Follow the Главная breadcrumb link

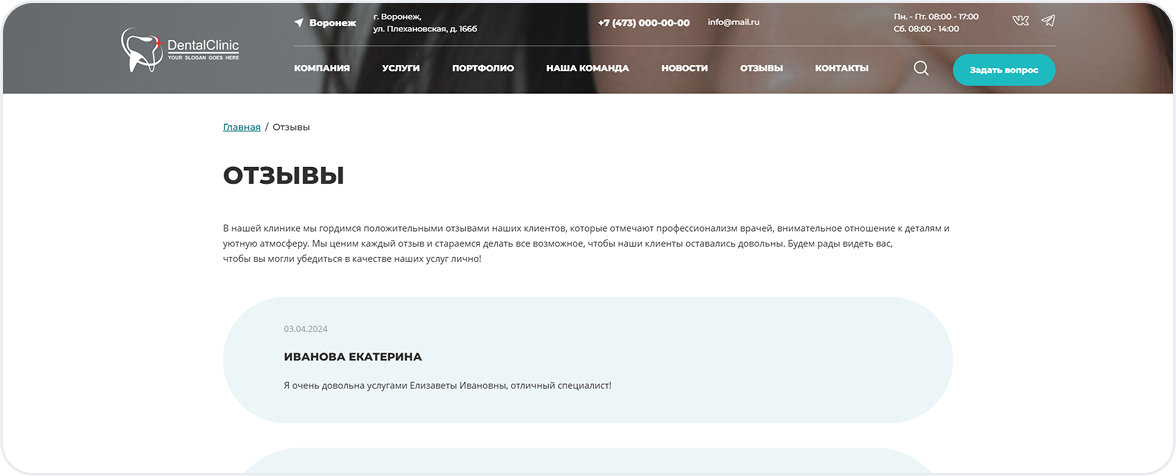(241, 128)
